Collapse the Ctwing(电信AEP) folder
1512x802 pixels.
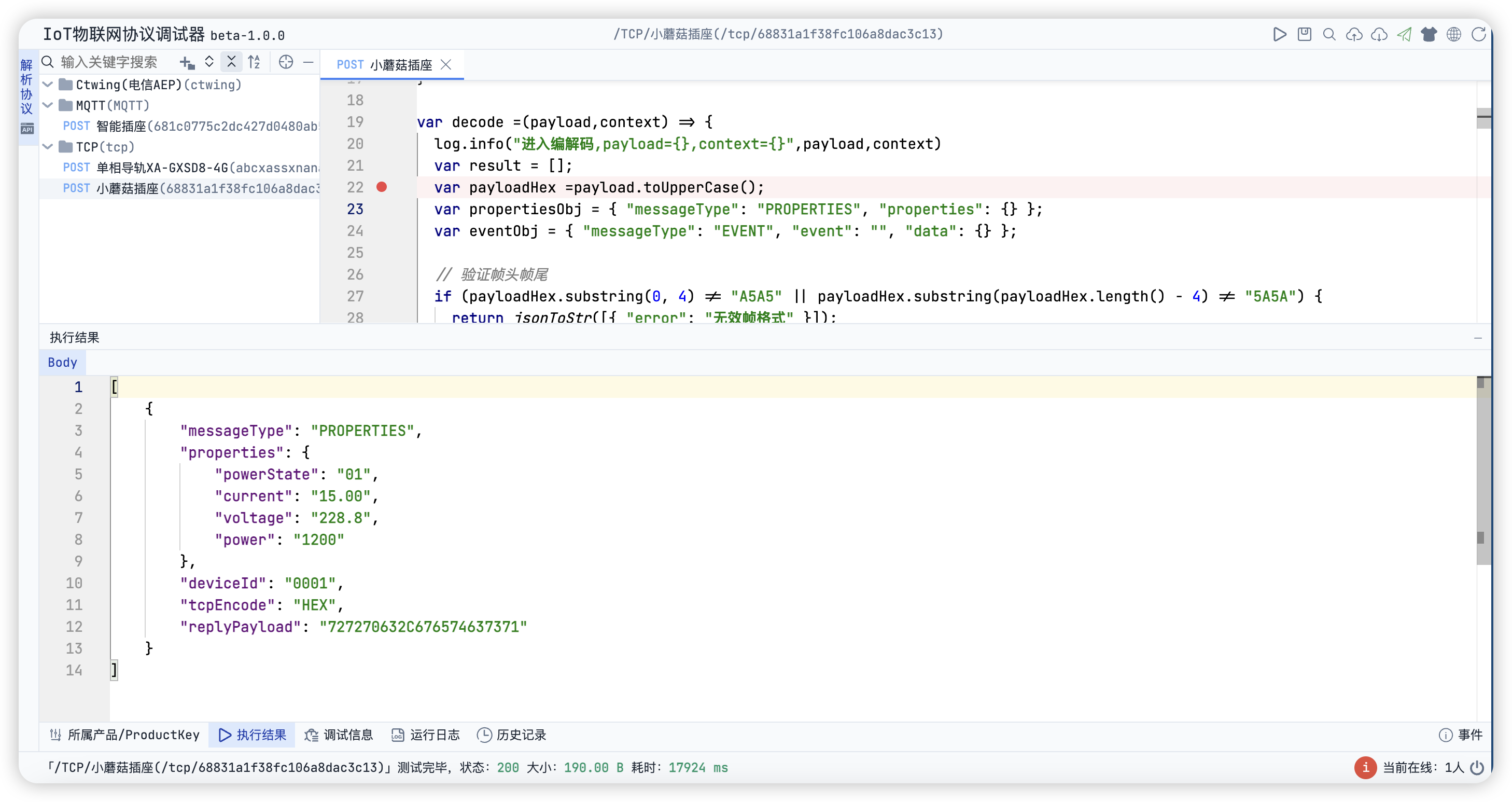(48, 85)
